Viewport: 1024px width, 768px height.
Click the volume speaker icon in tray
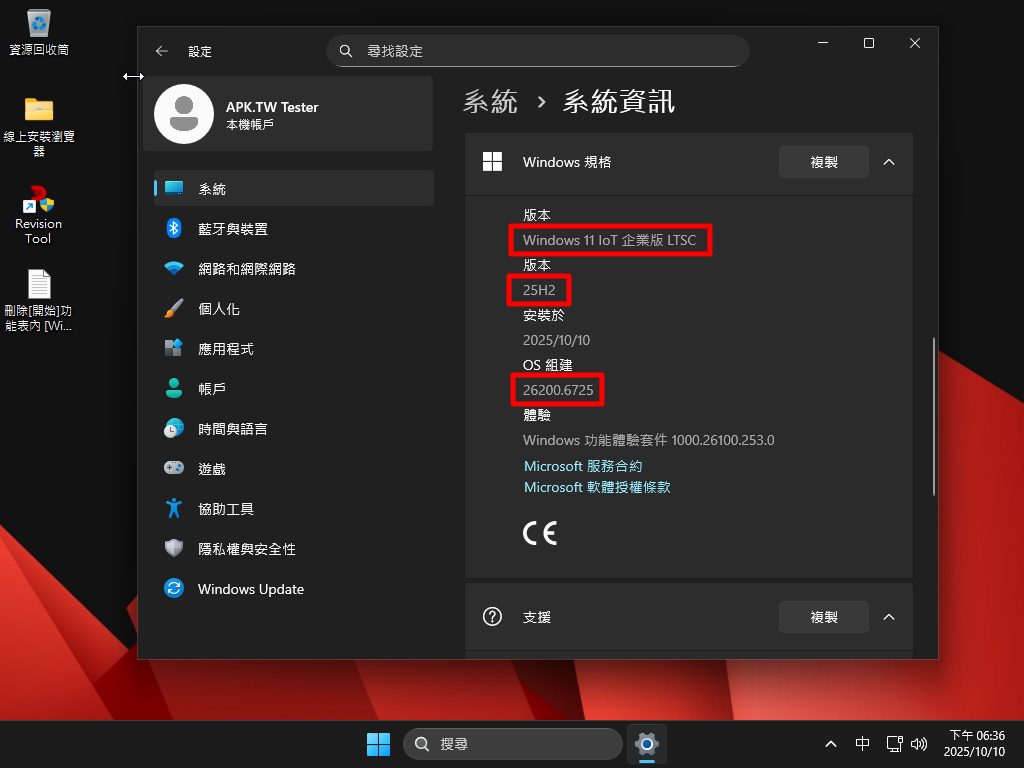pyautogui.click(x=919, y=744)
